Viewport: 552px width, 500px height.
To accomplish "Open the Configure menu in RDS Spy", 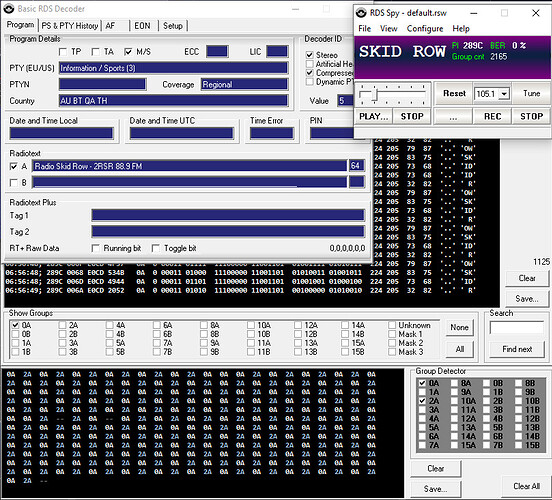I will click(x=425, y=29).
